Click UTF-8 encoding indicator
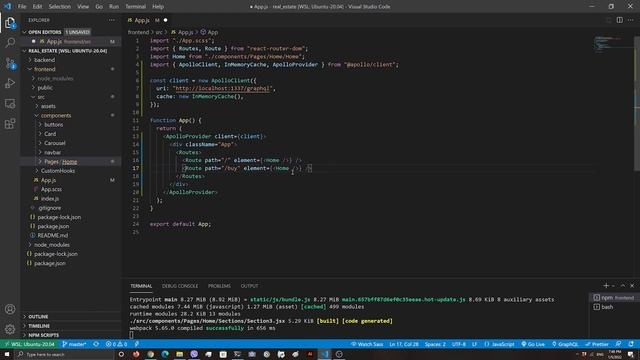This screenshot has width=640, height=360. (x=459, y=344)
